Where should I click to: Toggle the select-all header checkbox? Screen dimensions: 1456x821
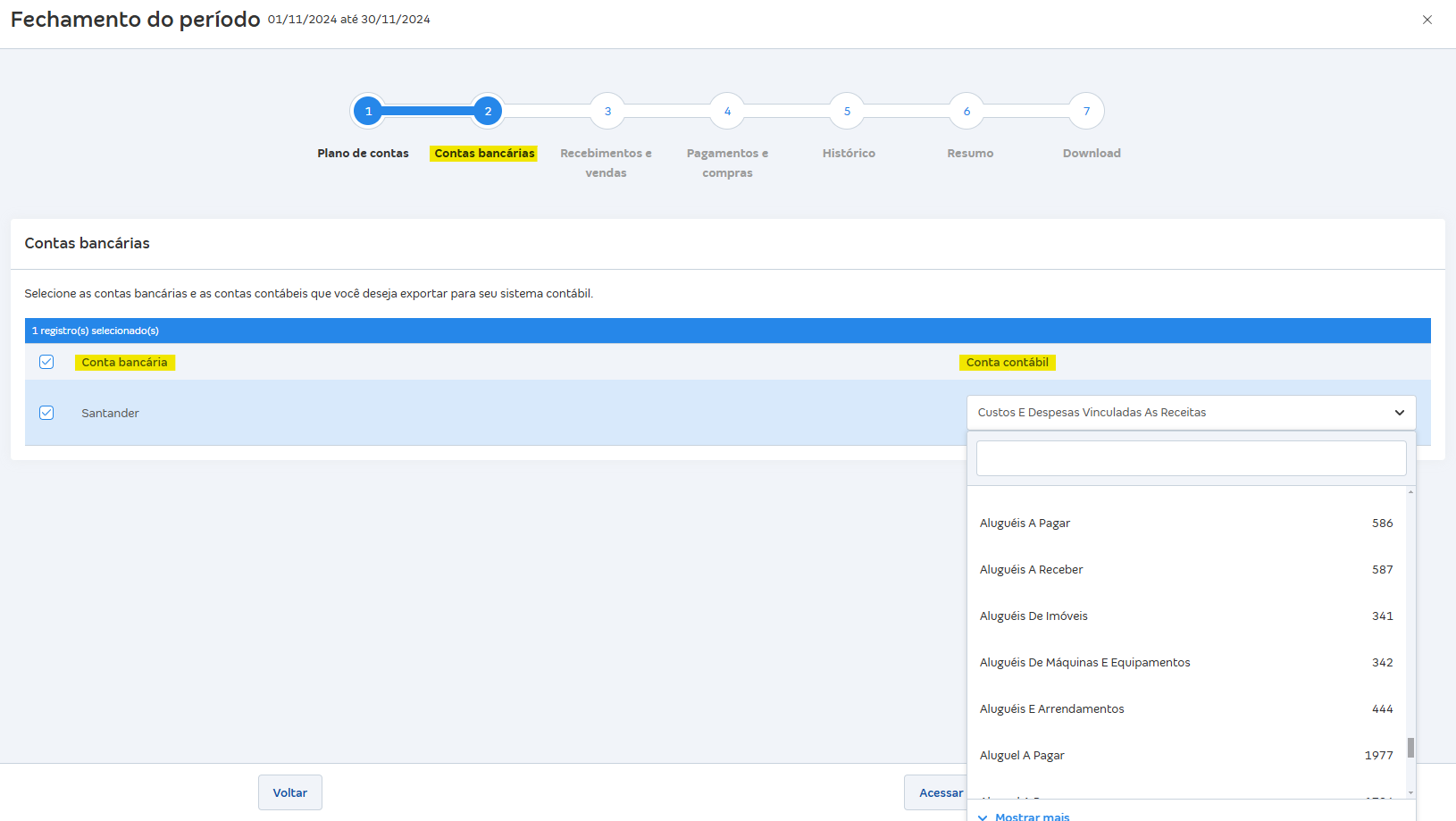pos(46,362)
